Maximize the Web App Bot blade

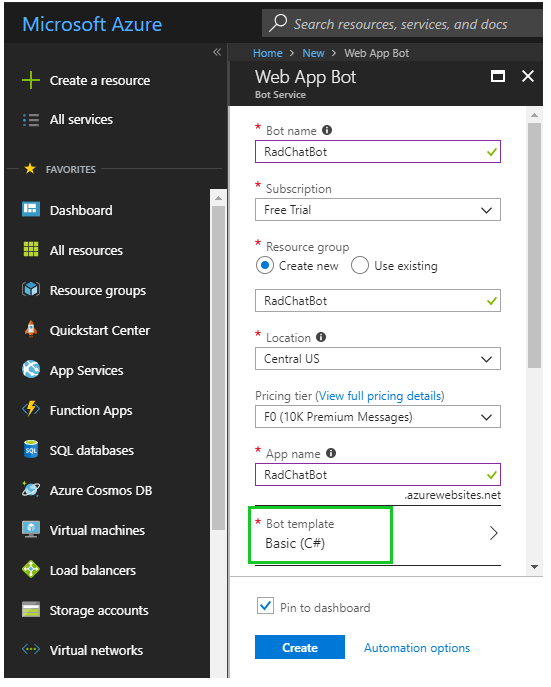point(498,77)
